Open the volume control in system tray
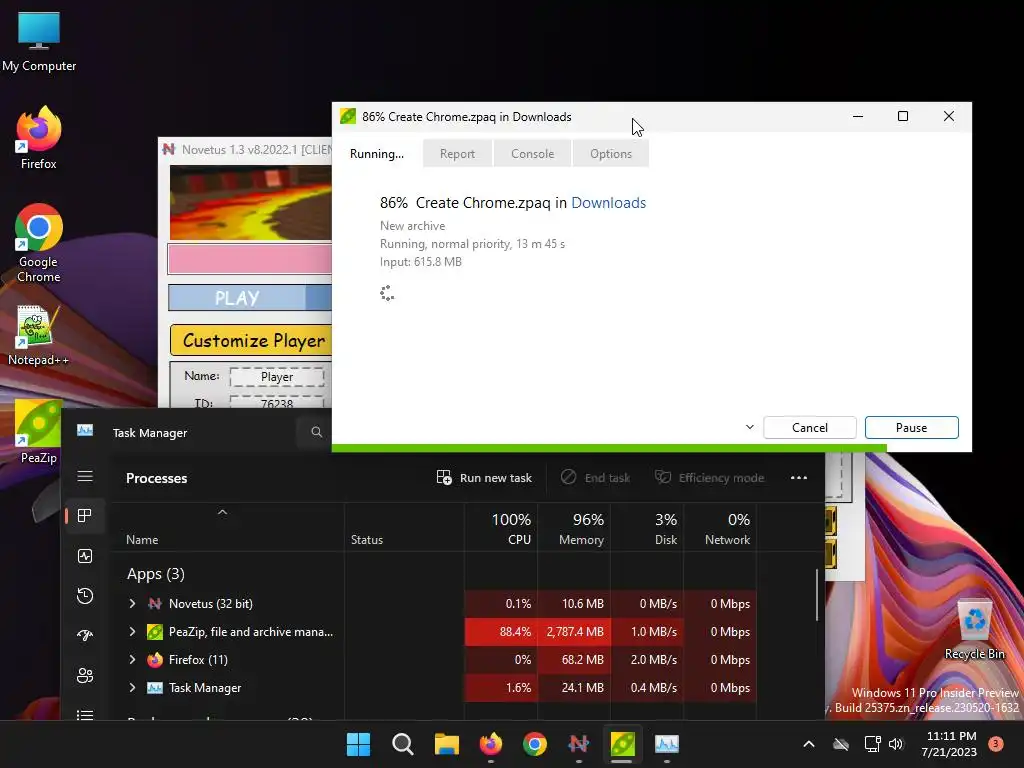This screenshot has width=1024, height=768. pyautogui.click(x=896, y=744)
